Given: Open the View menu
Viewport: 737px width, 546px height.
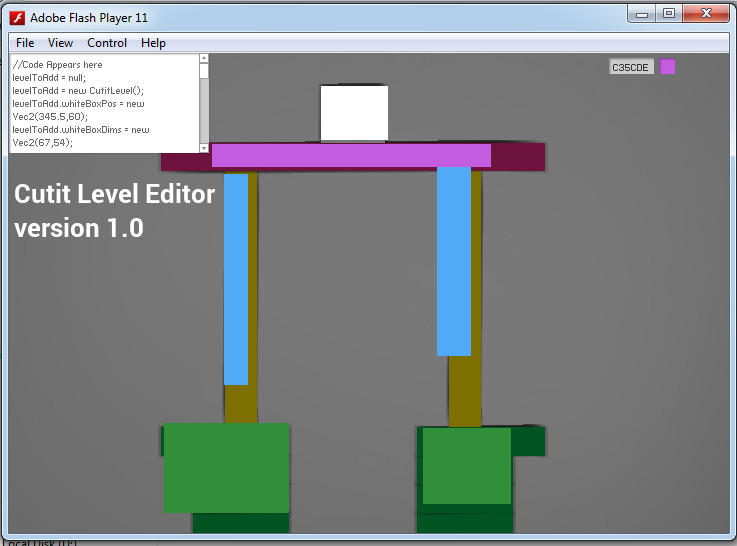Looking at the screenshot, I should tap(60, 43).
